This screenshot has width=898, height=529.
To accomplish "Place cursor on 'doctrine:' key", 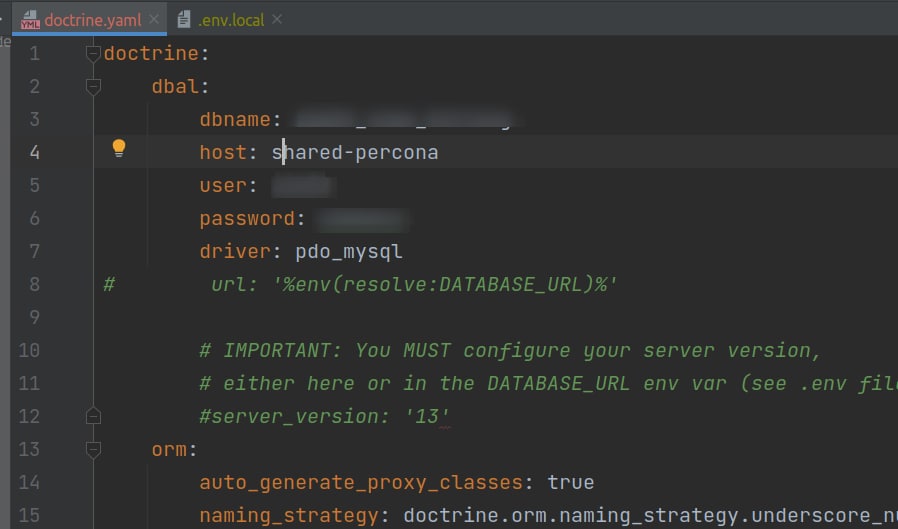I will [156, 53].
